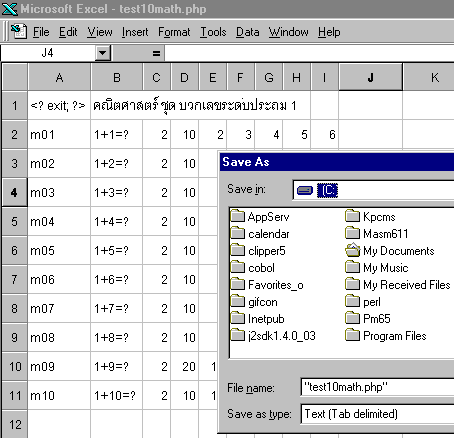Select column J header
This screenshot has height=438, width=454.
(x=371, y=77)
